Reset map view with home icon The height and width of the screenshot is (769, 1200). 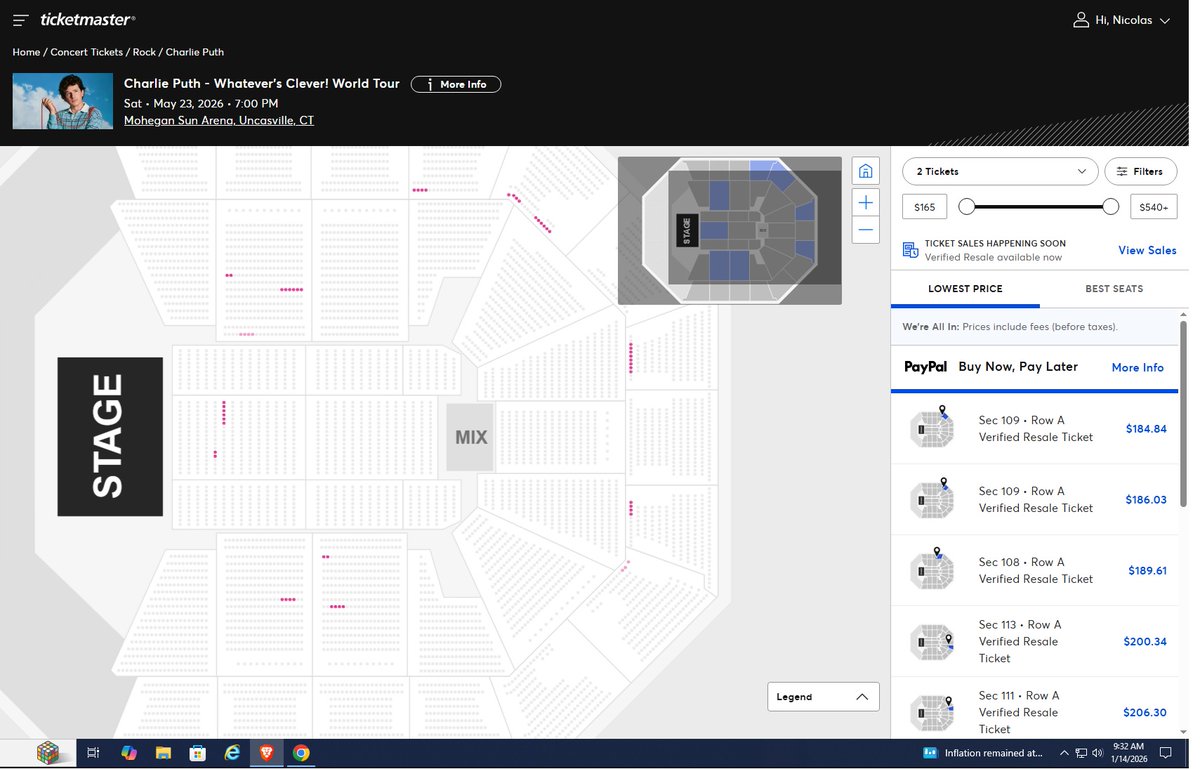[x=866, y=170]
